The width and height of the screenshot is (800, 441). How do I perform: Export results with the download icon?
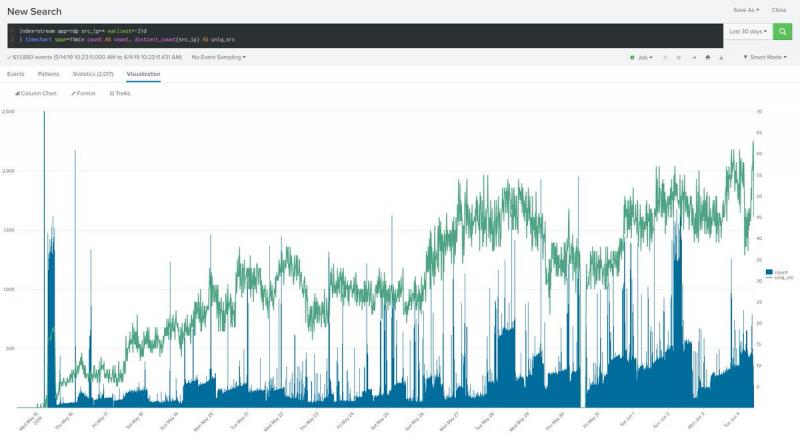point(722,57)
